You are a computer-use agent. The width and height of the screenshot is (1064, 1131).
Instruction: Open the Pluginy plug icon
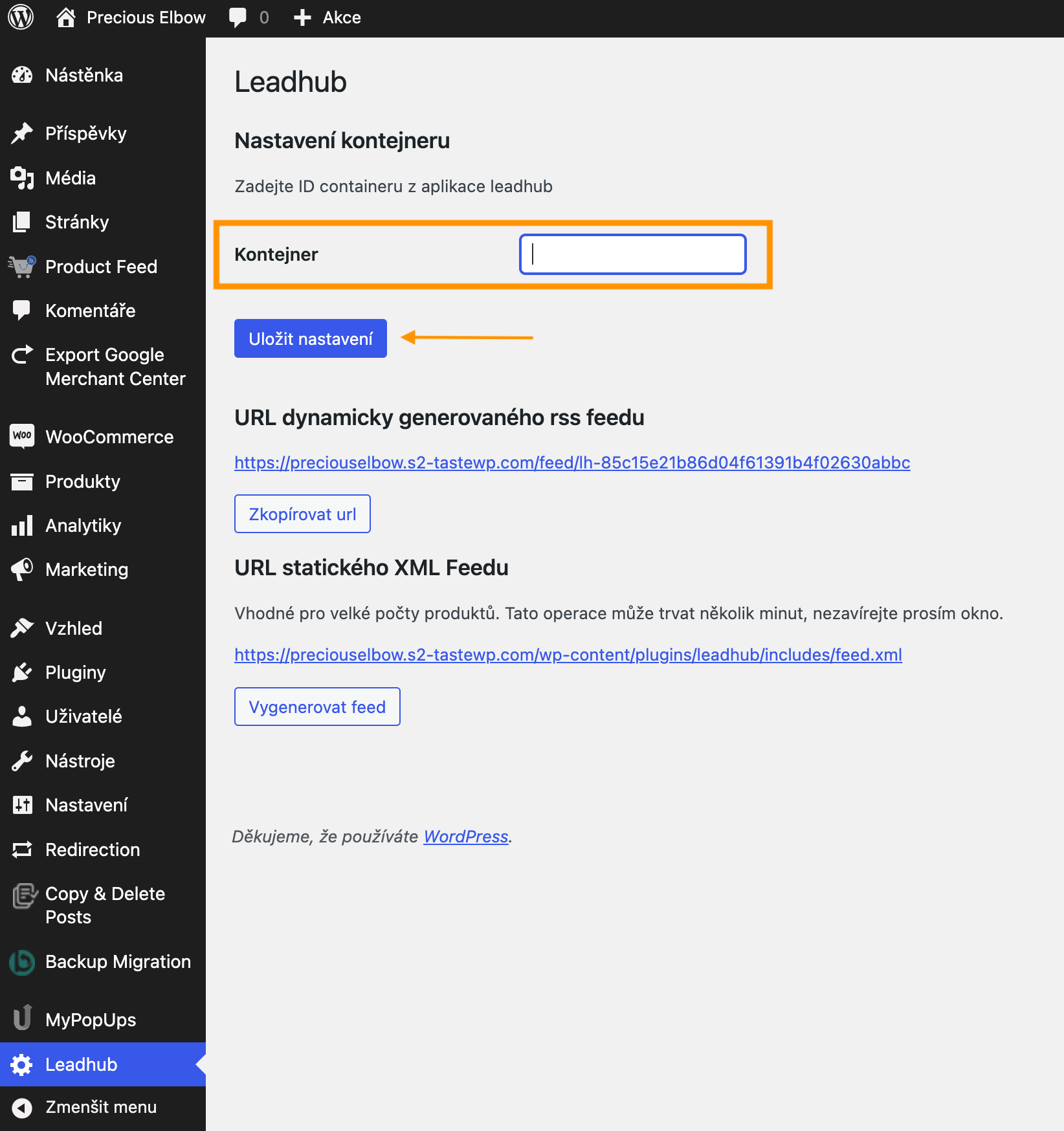(22, 672)
